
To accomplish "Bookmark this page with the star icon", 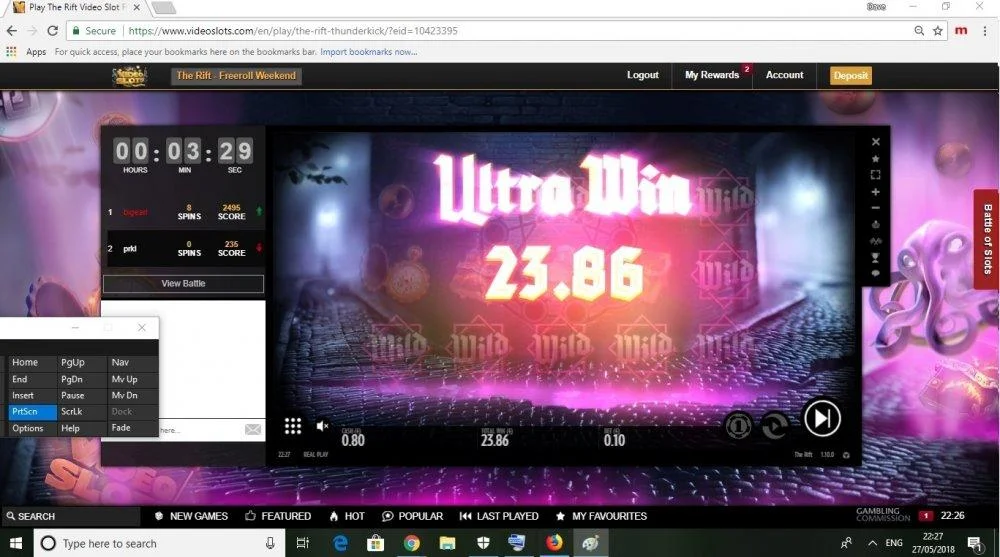I will point(938,31).
